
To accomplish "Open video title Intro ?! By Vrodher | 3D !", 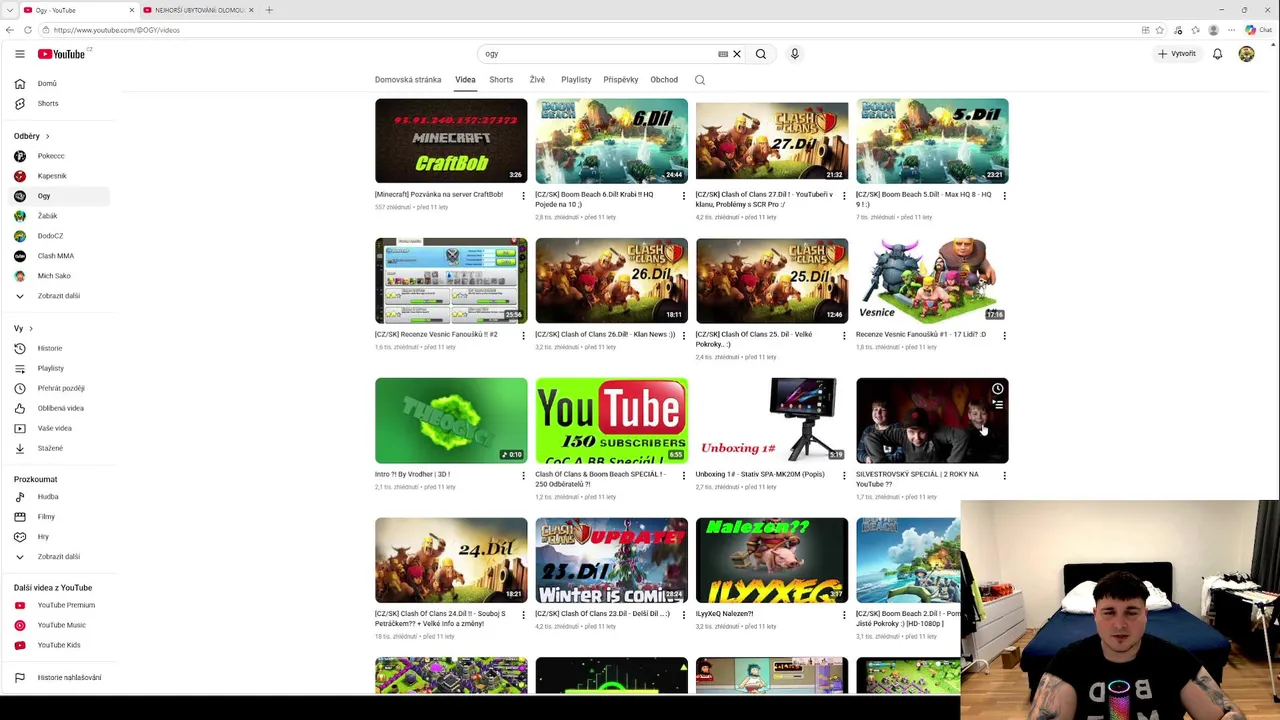I will (x=412, y=474).
